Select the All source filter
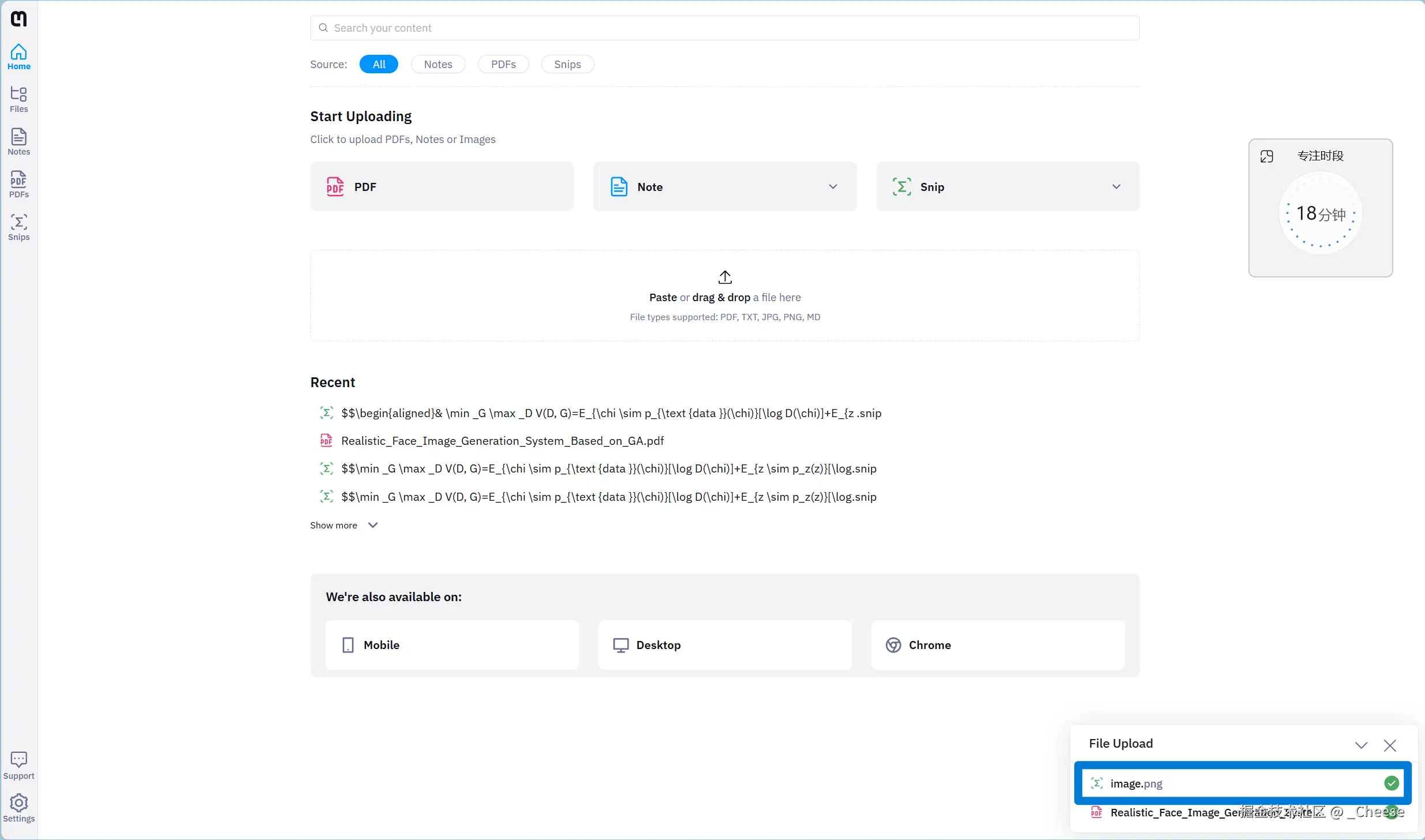Image resolution: width=1425 pixels, height=840 pixels. (379, 64)
